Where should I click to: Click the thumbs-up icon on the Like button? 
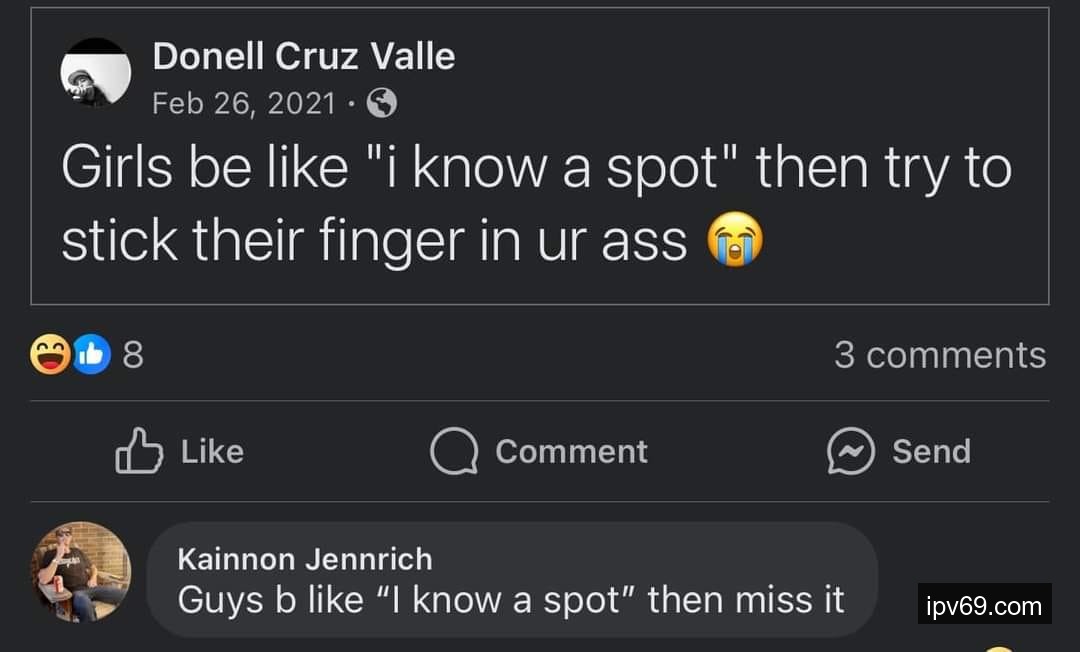[x=139, y=451]
